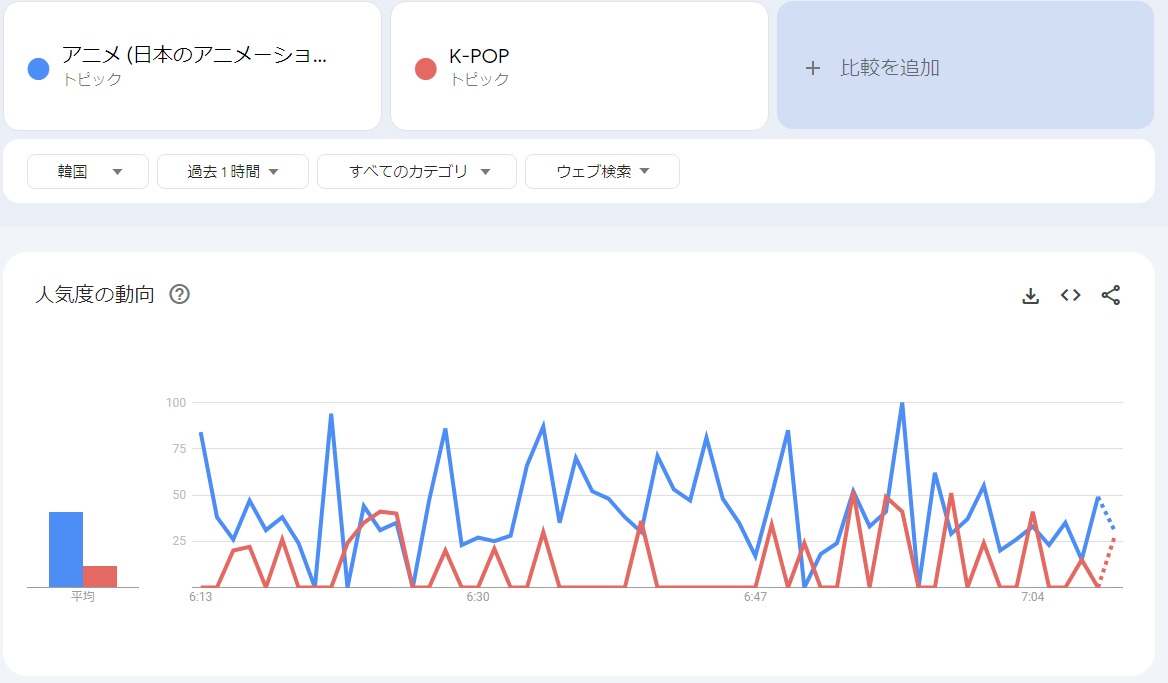The image size is (1168, 683).
Task: Click the 7:04 time axis label
Action: pyautogui.click(x=1033, y=597)
